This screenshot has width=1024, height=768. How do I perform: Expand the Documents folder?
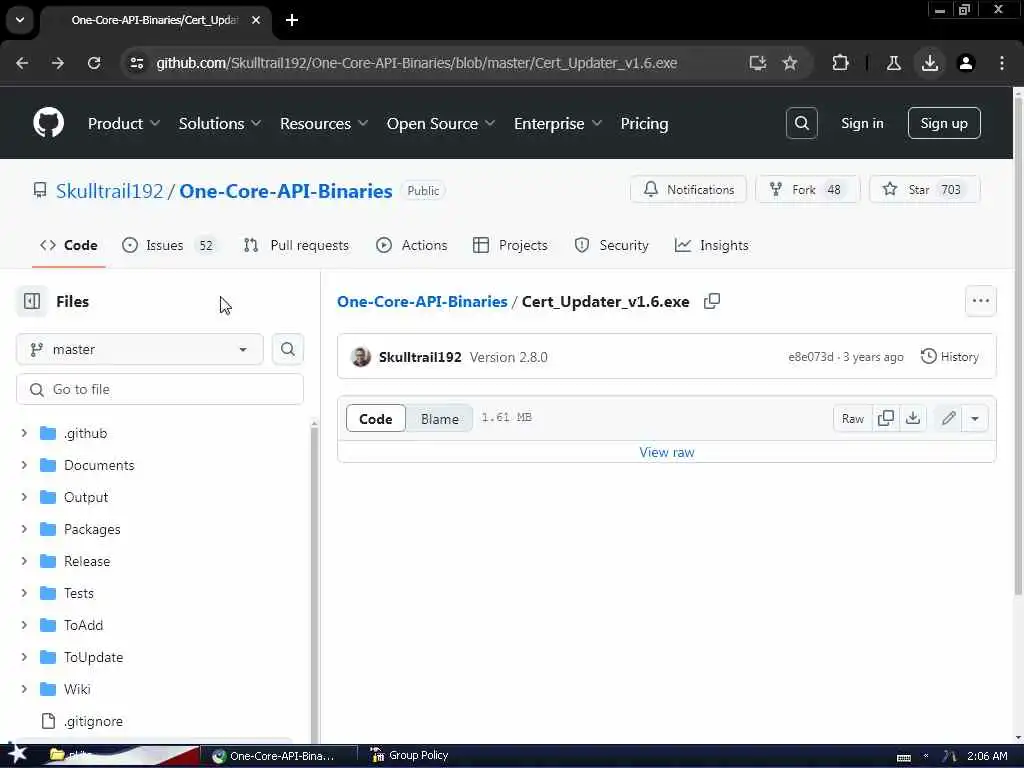pos(24,465)
